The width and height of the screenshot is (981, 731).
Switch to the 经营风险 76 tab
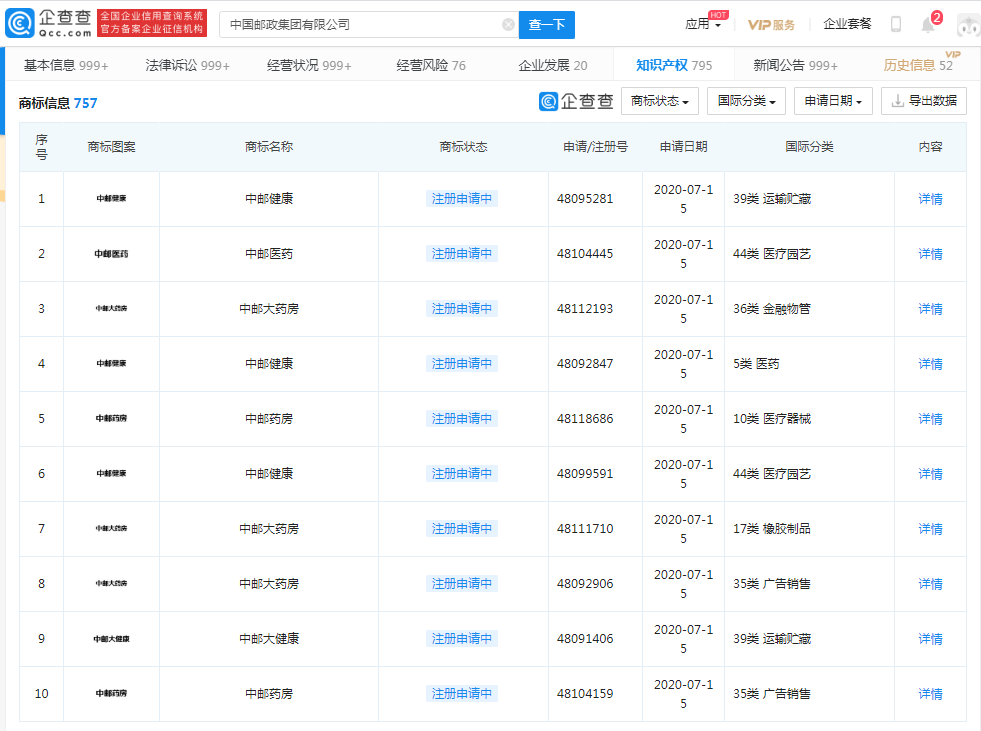point(430,65)
